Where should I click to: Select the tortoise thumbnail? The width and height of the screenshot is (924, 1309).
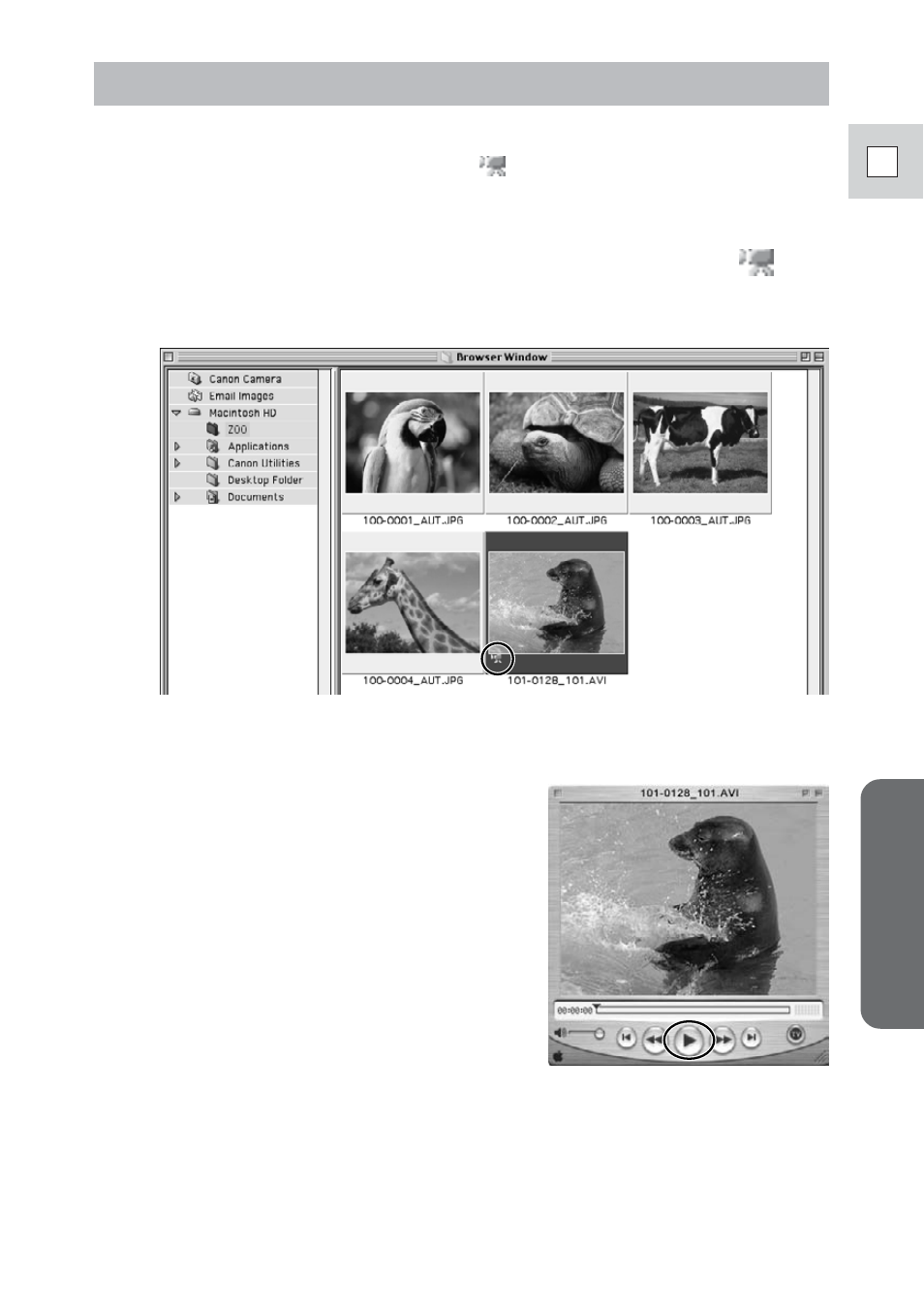[x=556, y=443]
